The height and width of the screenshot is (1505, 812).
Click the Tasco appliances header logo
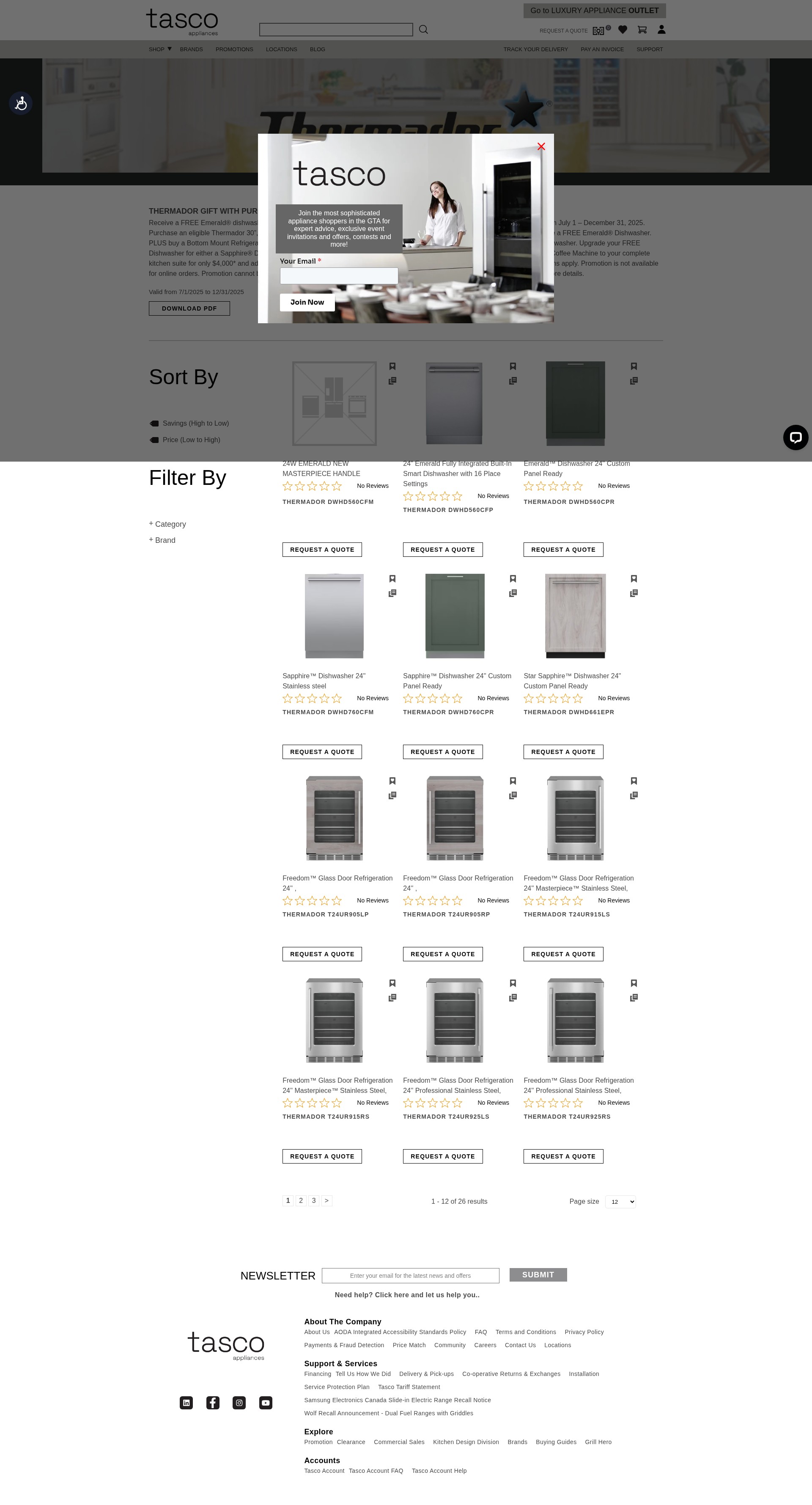(x=182, y=22)
